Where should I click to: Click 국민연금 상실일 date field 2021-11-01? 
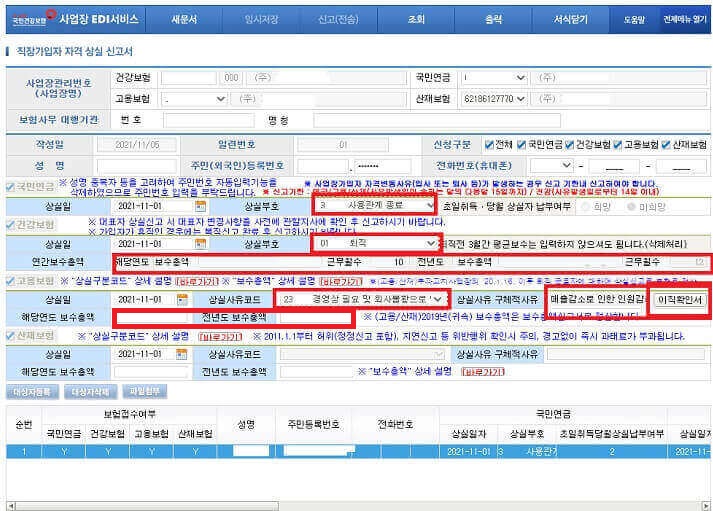point(153,206)
